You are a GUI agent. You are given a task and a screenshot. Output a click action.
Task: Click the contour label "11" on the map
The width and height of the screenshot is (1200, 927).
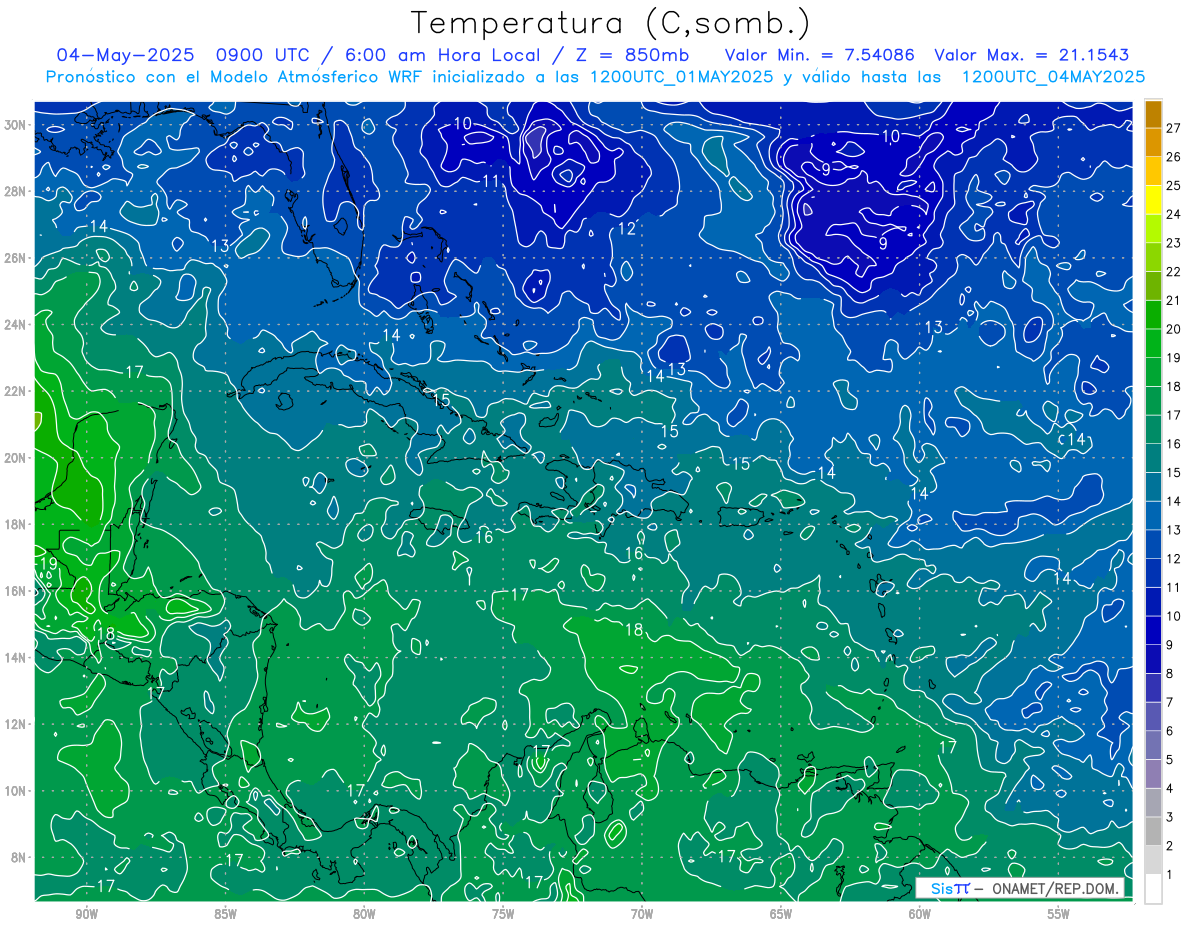(x=491, y=181)
